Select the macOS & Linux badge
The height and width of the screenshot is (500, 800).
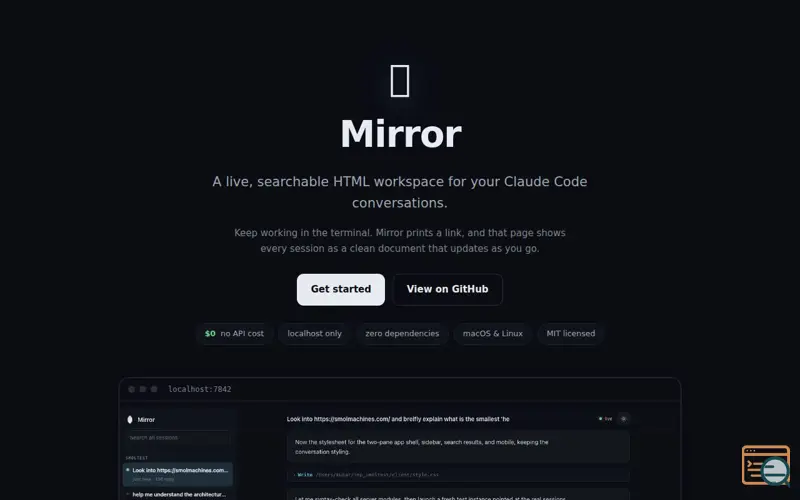tap(492, 334)
